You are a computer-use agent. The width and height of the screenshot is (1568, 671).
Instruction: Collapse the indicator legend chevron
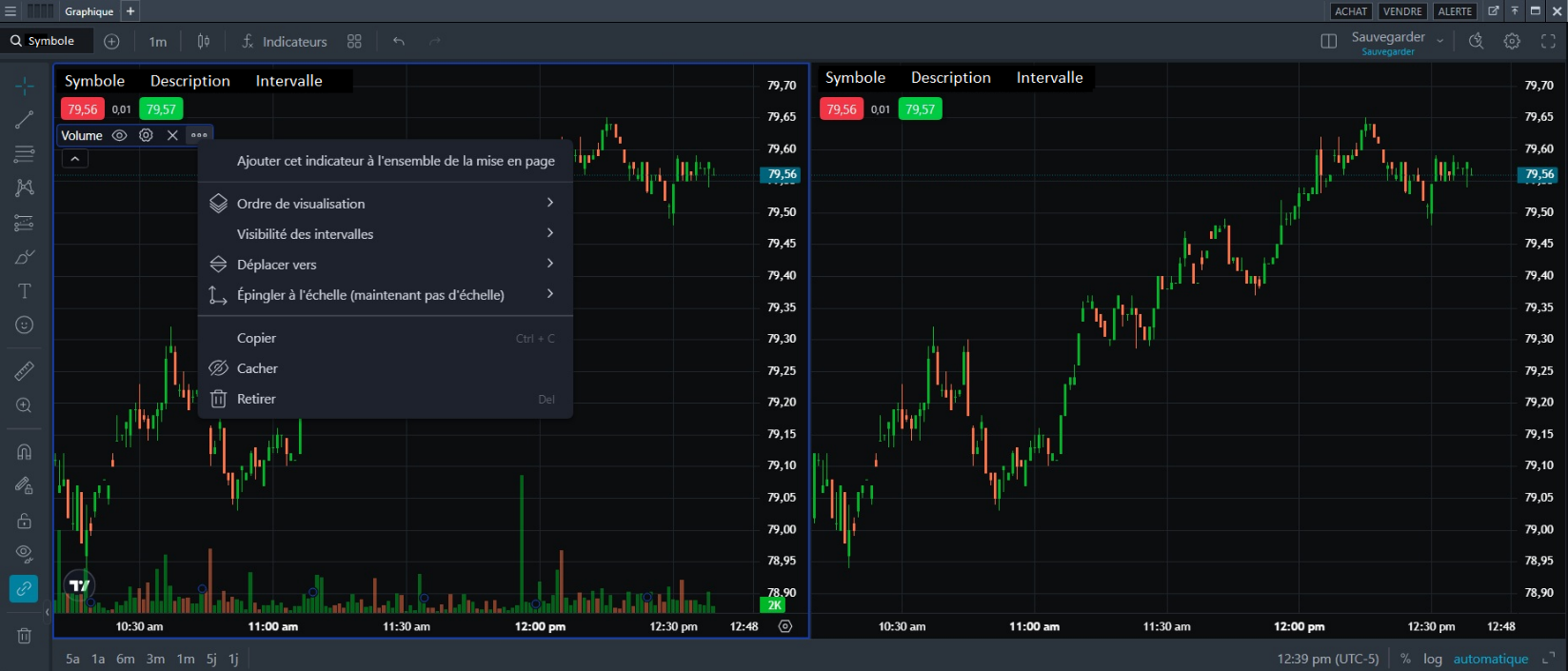(x=75, y=159)
